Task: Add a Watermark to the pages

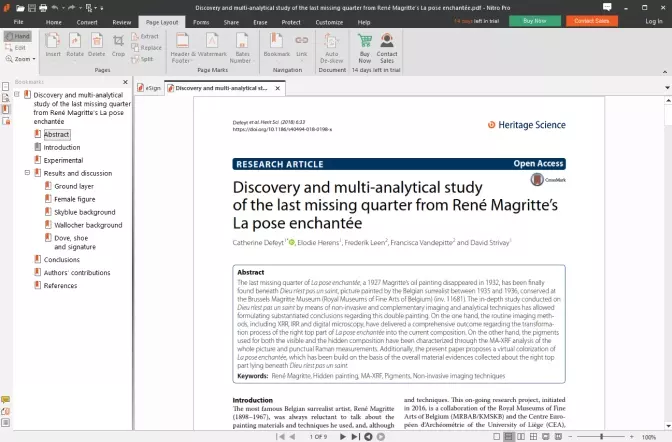Action: click(212, 45)
